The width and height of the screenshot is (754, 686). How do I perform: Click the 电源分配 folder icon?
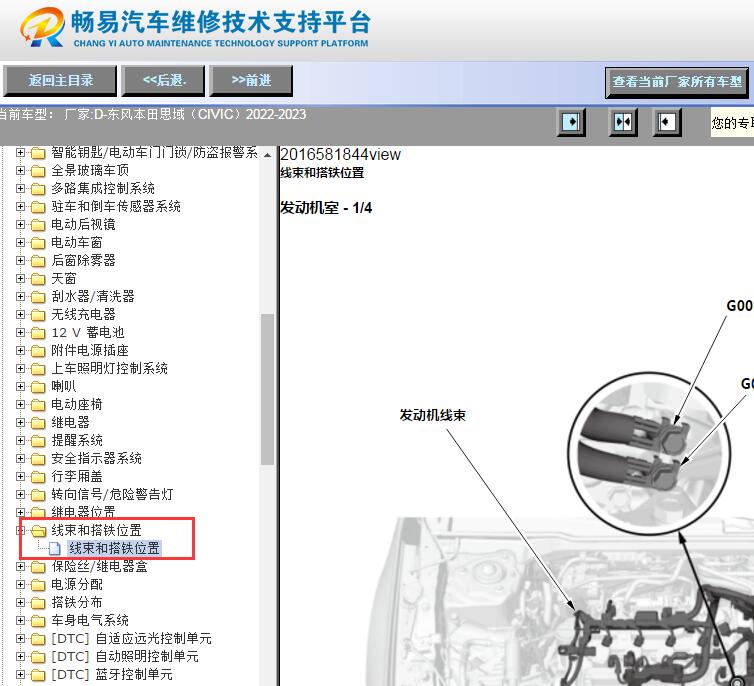tap(38, 585)
